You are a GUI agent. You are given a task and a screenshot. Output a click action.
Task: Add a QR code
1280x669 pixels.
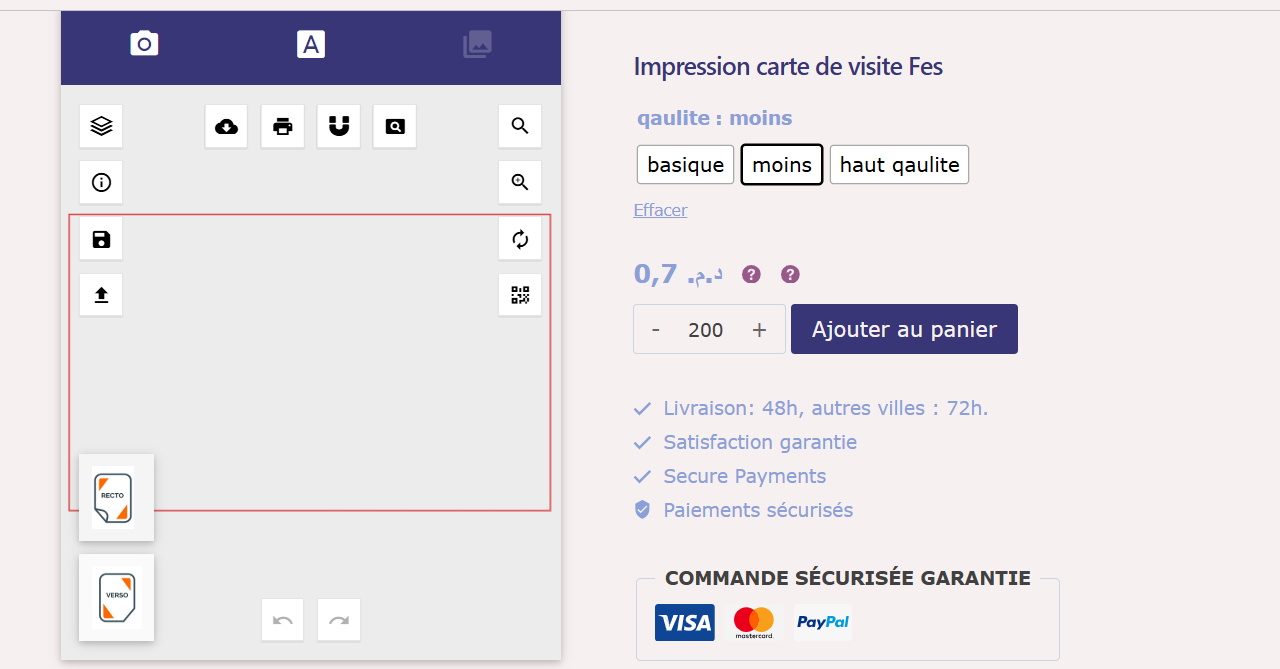tap(520, 295)
